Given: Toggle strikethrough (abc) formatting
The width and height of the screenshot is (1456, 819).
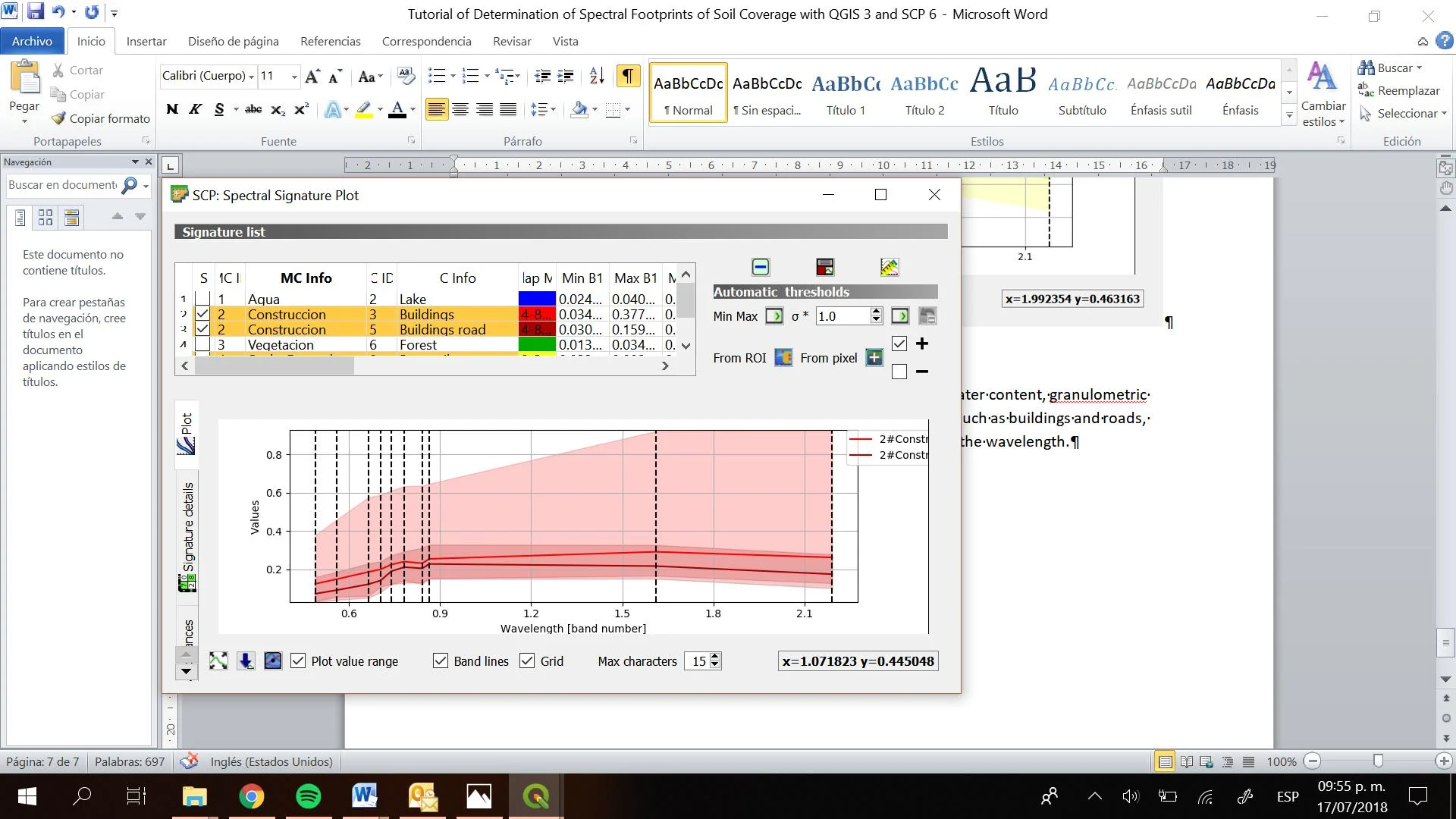Looking at the screenshot, I should [x=253, y=110].
